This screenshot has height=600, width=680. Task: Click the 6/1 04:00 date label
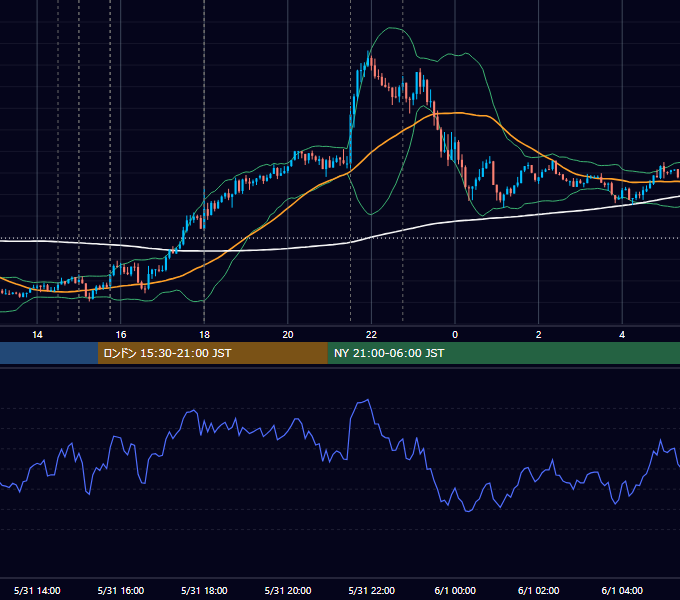[622, 590]
